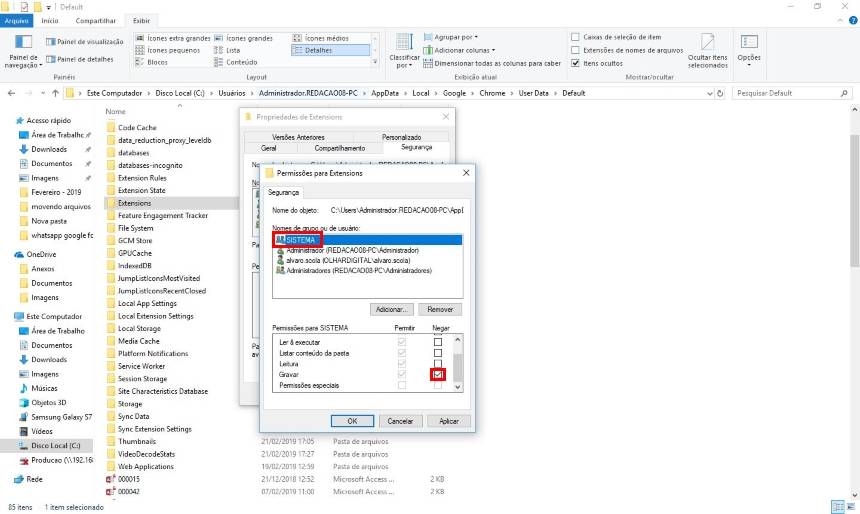Check Negar for Listar conteúdo da pasta
860x514 pixels.
click(x=438, y=353)
